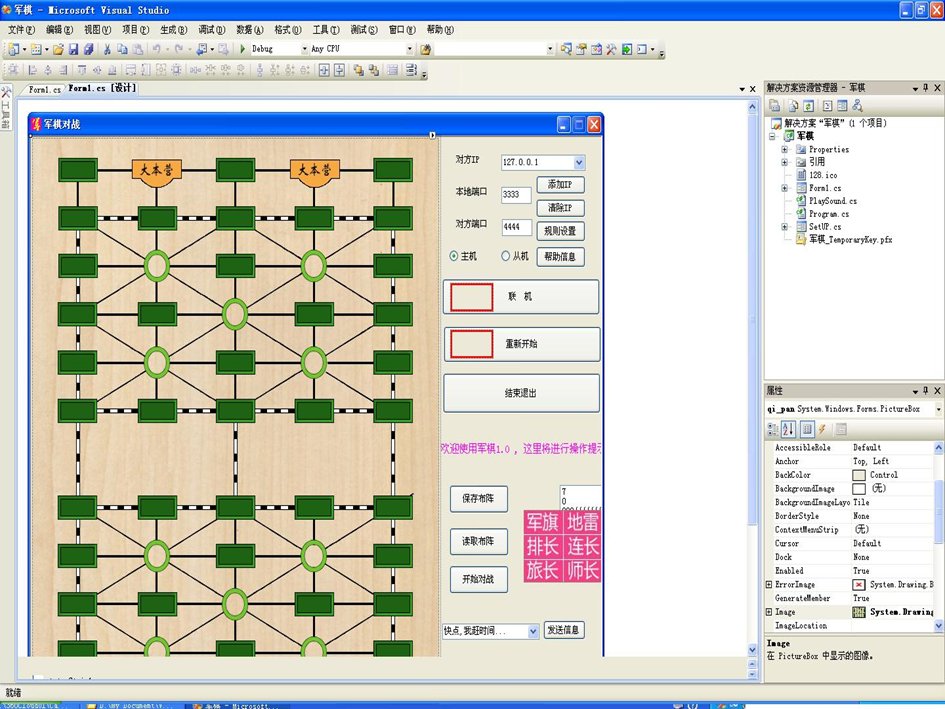Viewport: 945px width, 709px height.
Task: Click the 添加IP button
Action: (560, 185)
